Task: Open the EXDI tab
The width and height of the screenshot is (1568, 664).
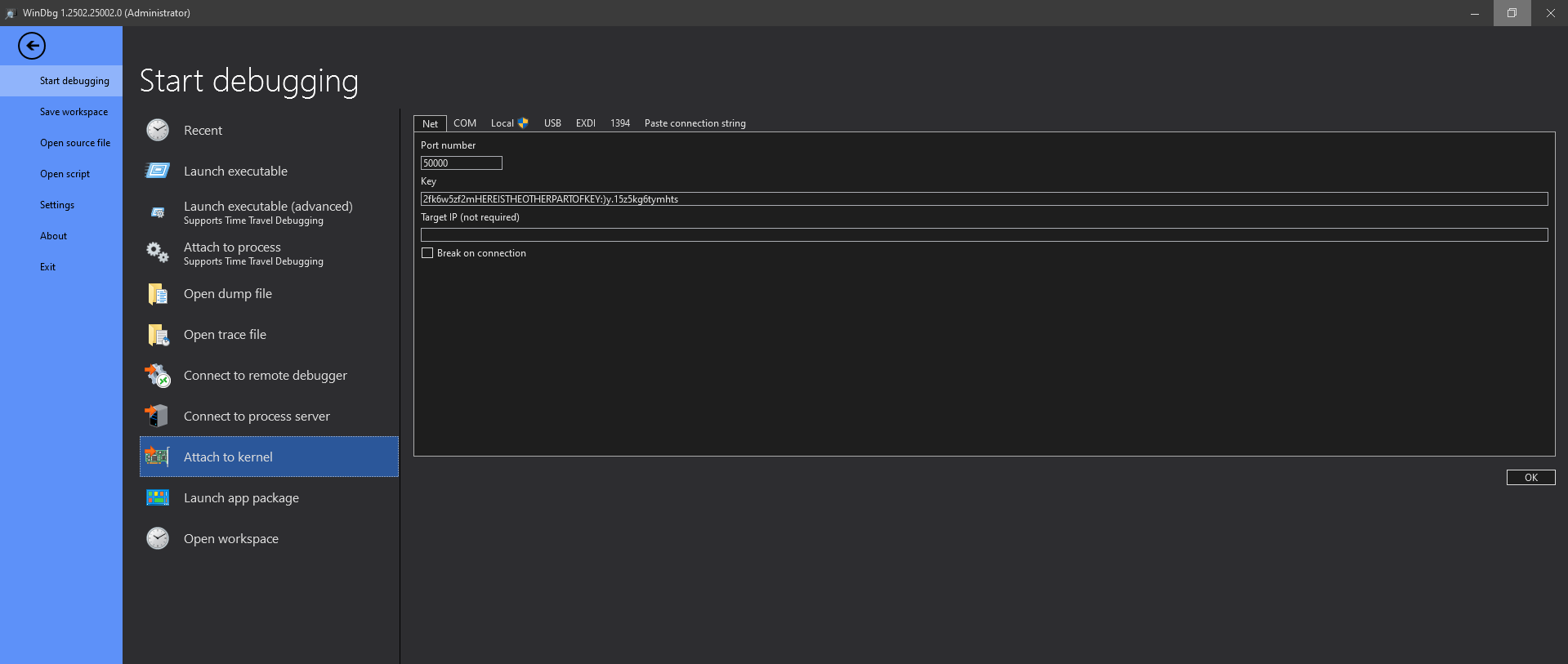Action: pyautogui.click(x=585, y=123)
